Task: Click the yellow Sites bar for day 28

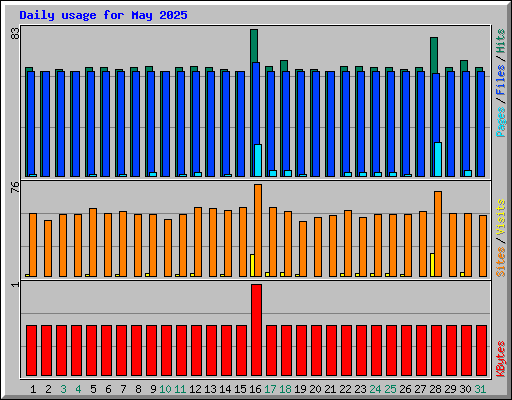Action: click(432, 265)
